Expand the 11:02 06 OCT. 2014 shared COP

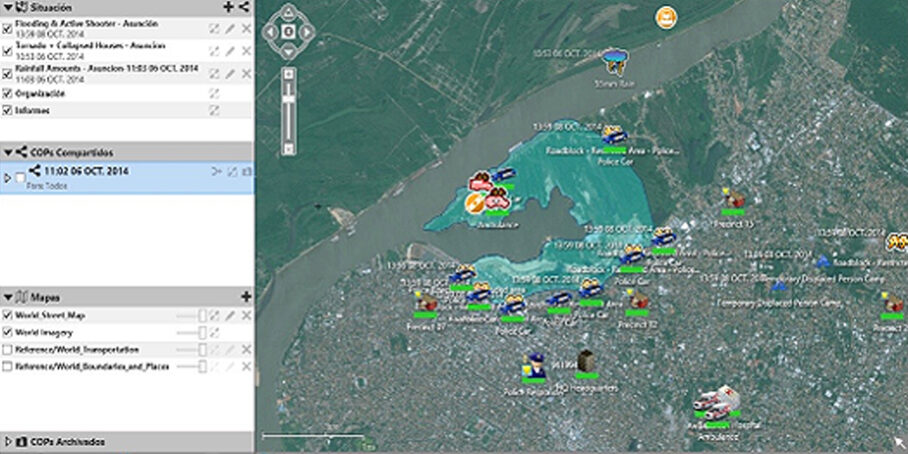click(8, 177)
